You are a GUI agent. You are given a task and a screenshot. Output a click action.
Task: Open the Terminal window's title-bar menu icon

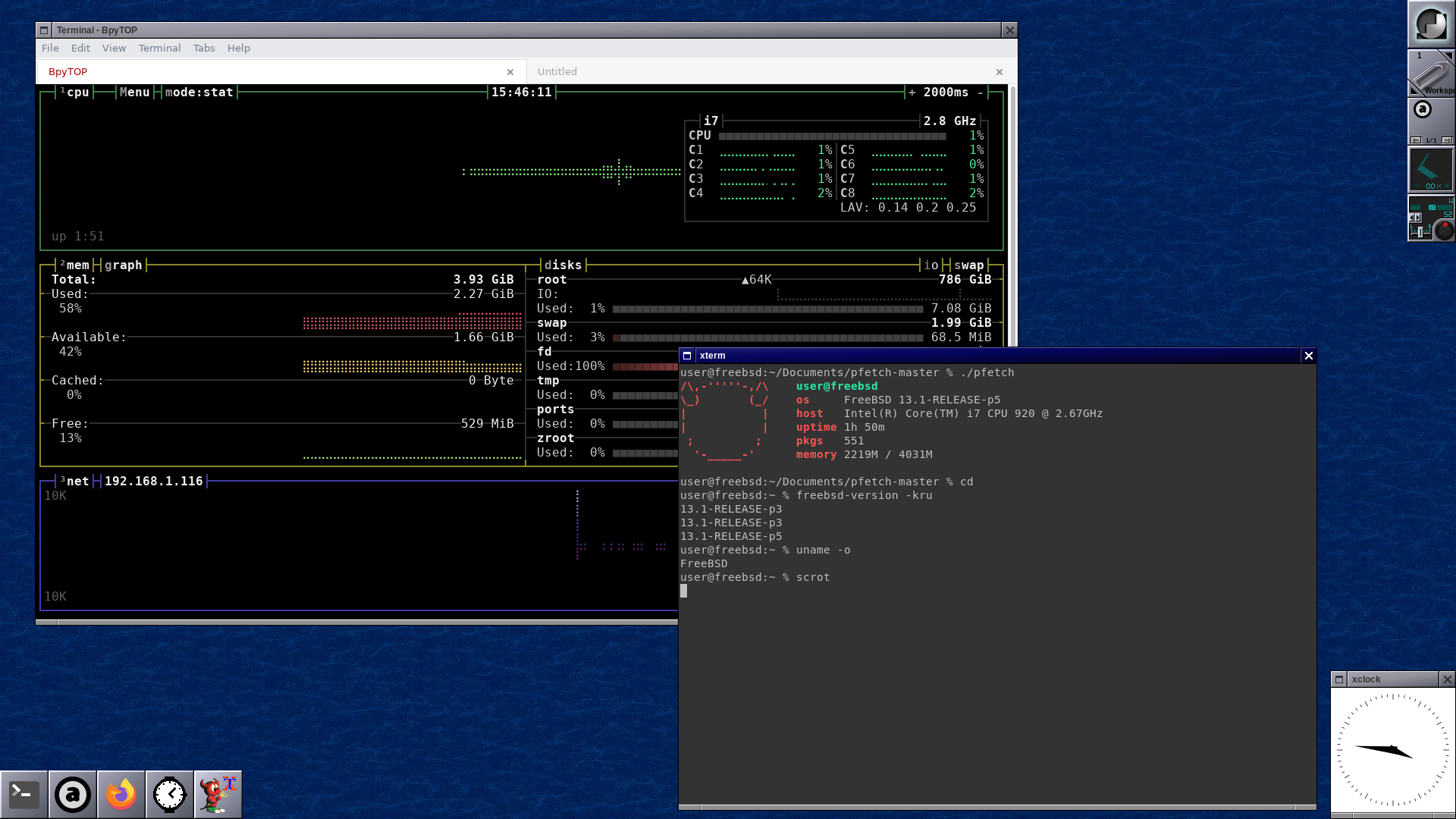point(44,30)
